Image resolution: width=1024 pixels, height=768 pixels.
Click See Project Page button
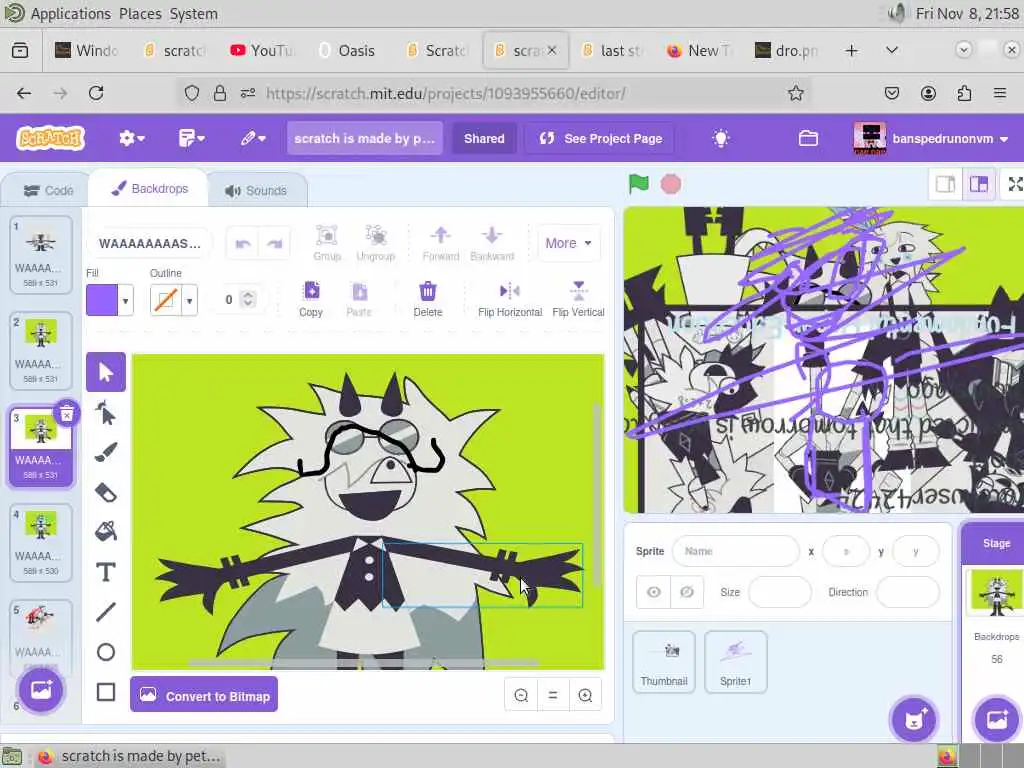coord(601,138)
